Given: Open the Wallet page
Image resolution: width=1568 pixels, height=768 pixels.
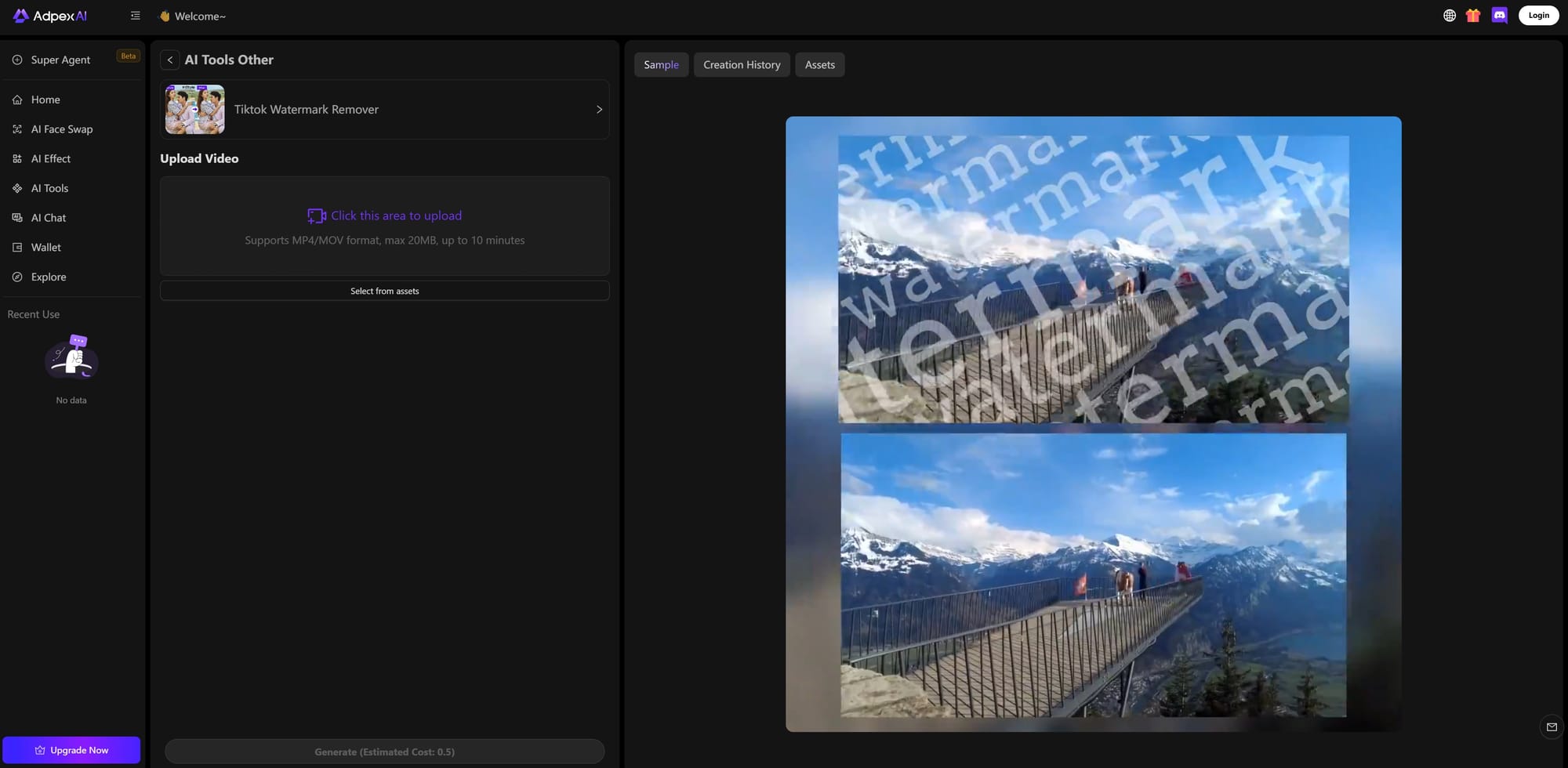Looking at the screenshot, I should coord(45,247).
